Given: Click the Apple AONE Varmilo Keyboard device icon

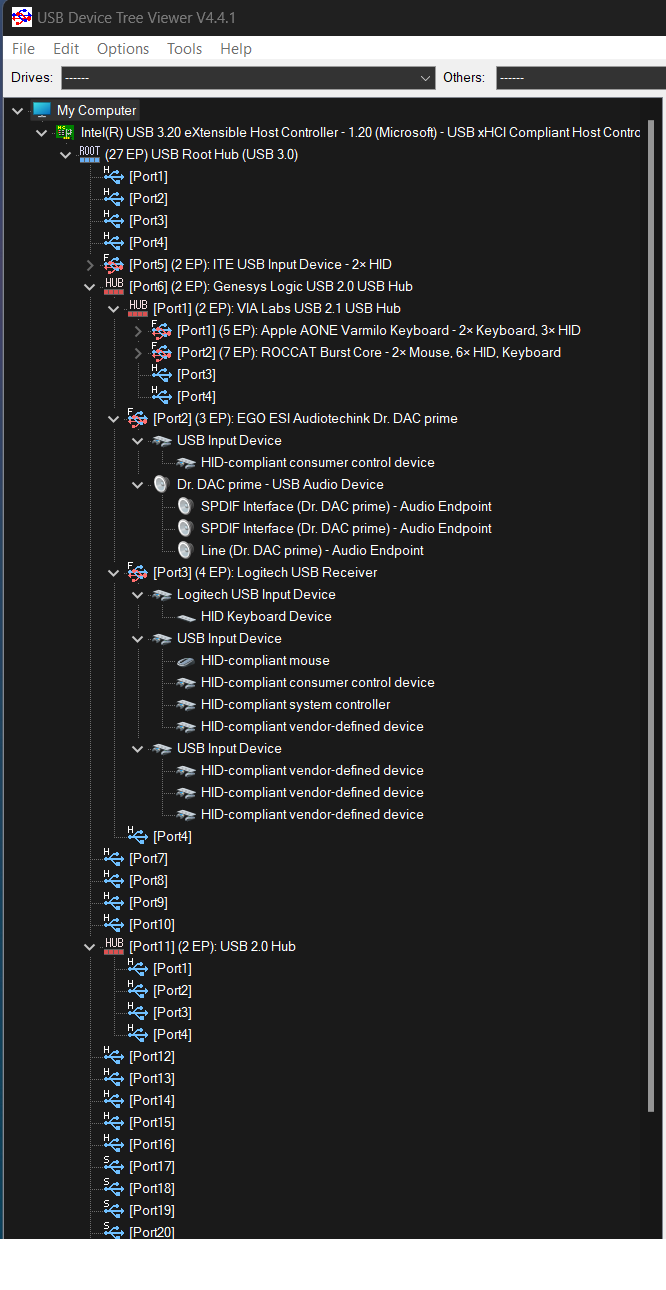Looking at the screenshot, I should (162, 330).
